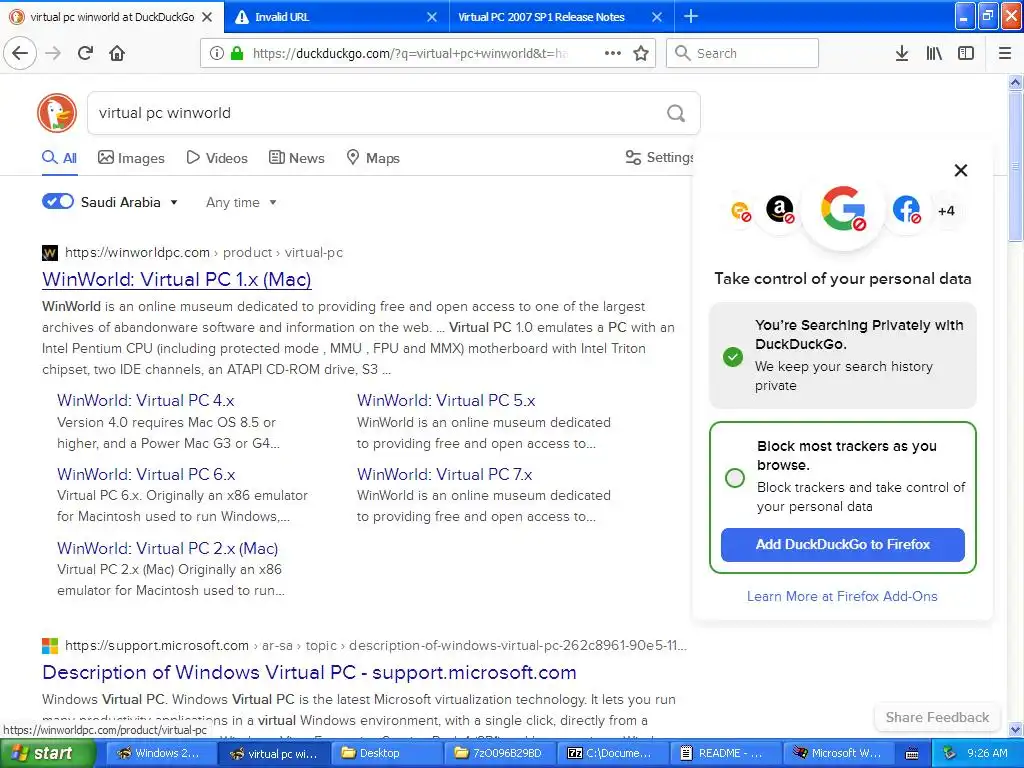The height and width of the screenshot is (768, 1024).
Task: Close the Virtual PC 2007 Release Notes tab
Action: pos(657,17)
